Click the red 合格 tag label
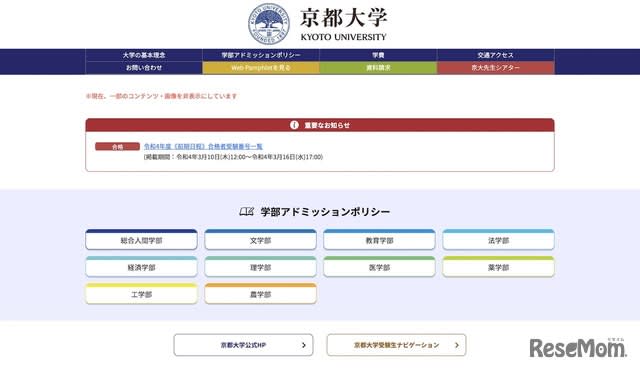 point(118,147)
